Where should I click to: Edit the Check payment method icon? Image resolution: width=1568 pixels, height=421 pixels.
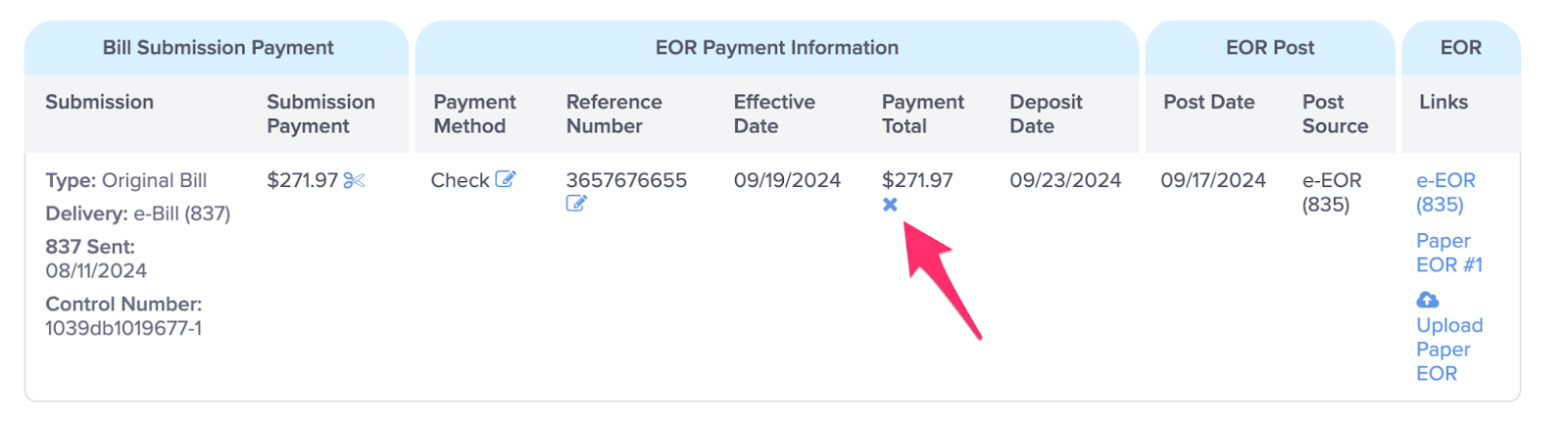tap(505, 179)
